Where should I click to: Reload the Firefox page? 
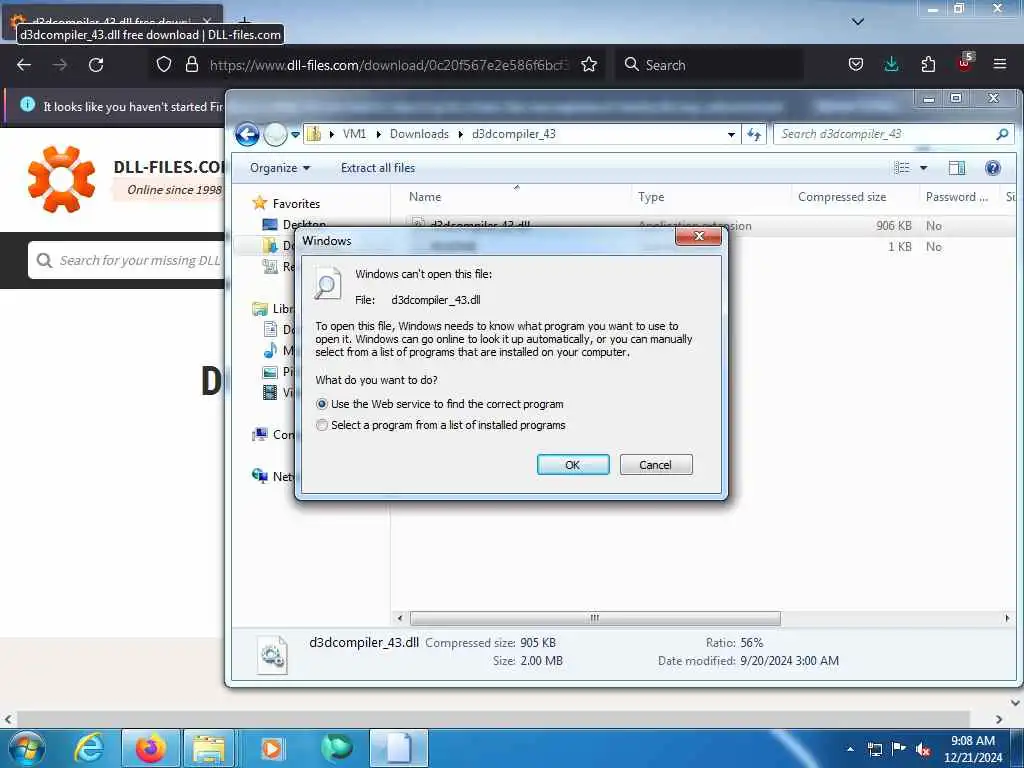point(96,65)
